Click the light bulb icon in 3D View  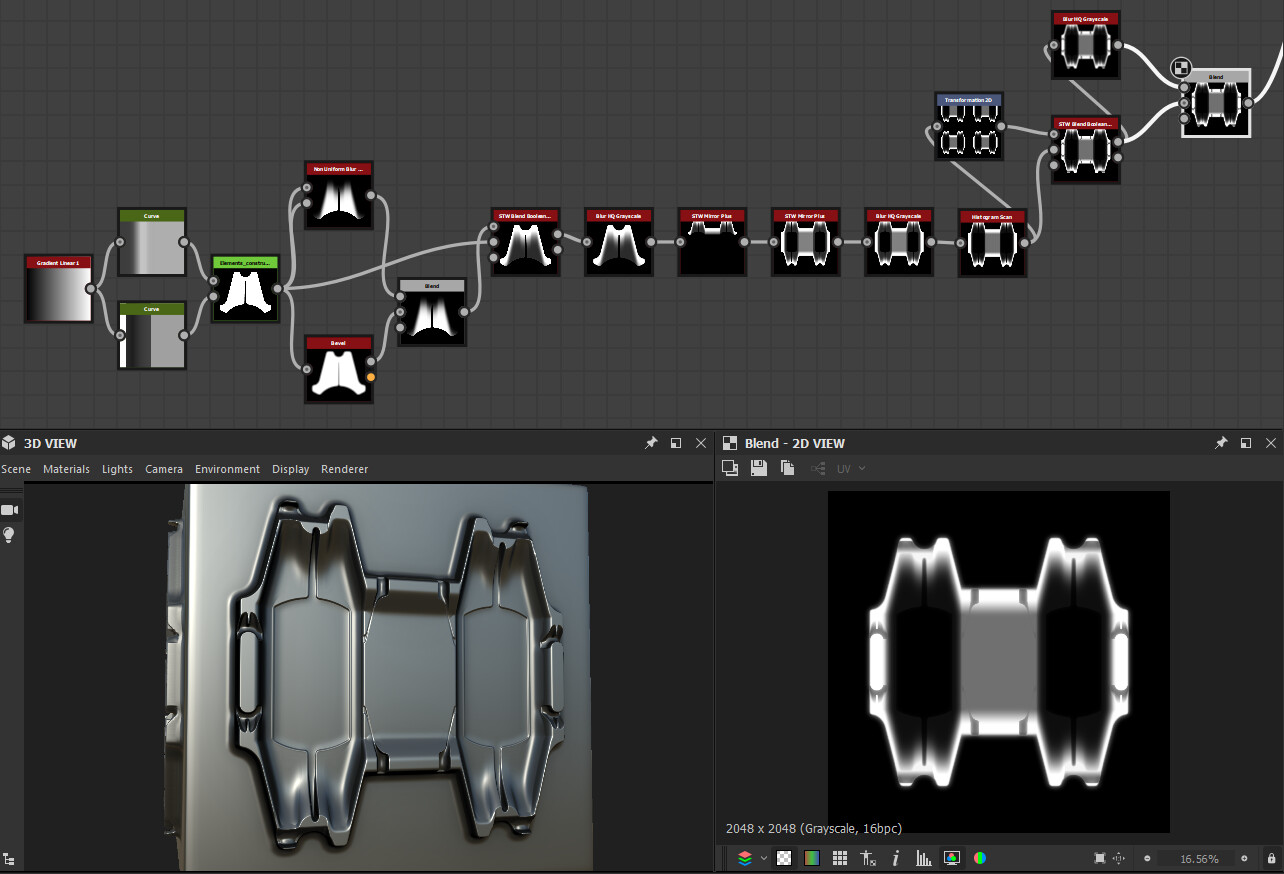click(x=9, y=535)
